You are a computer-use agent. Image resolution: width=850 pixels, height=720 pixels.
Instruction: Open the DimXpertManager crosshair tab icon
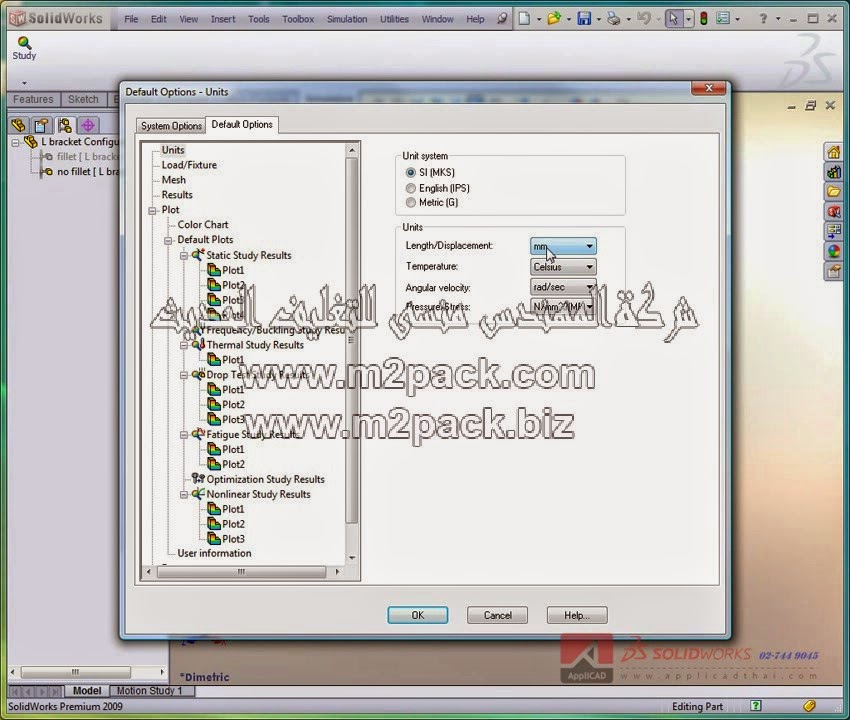point(88,125)
